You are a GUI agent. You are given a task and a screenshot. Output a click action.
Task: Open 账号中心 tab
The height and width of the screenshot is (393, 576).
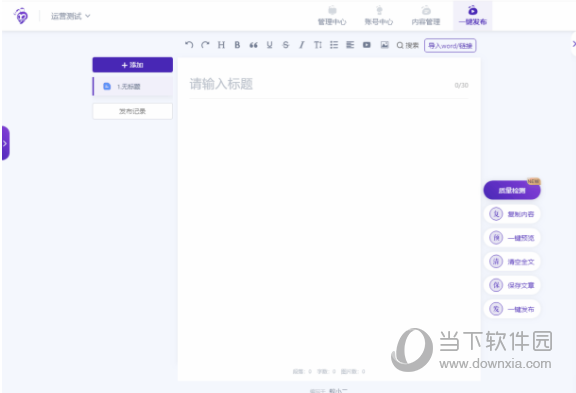[x=379, y=16]
